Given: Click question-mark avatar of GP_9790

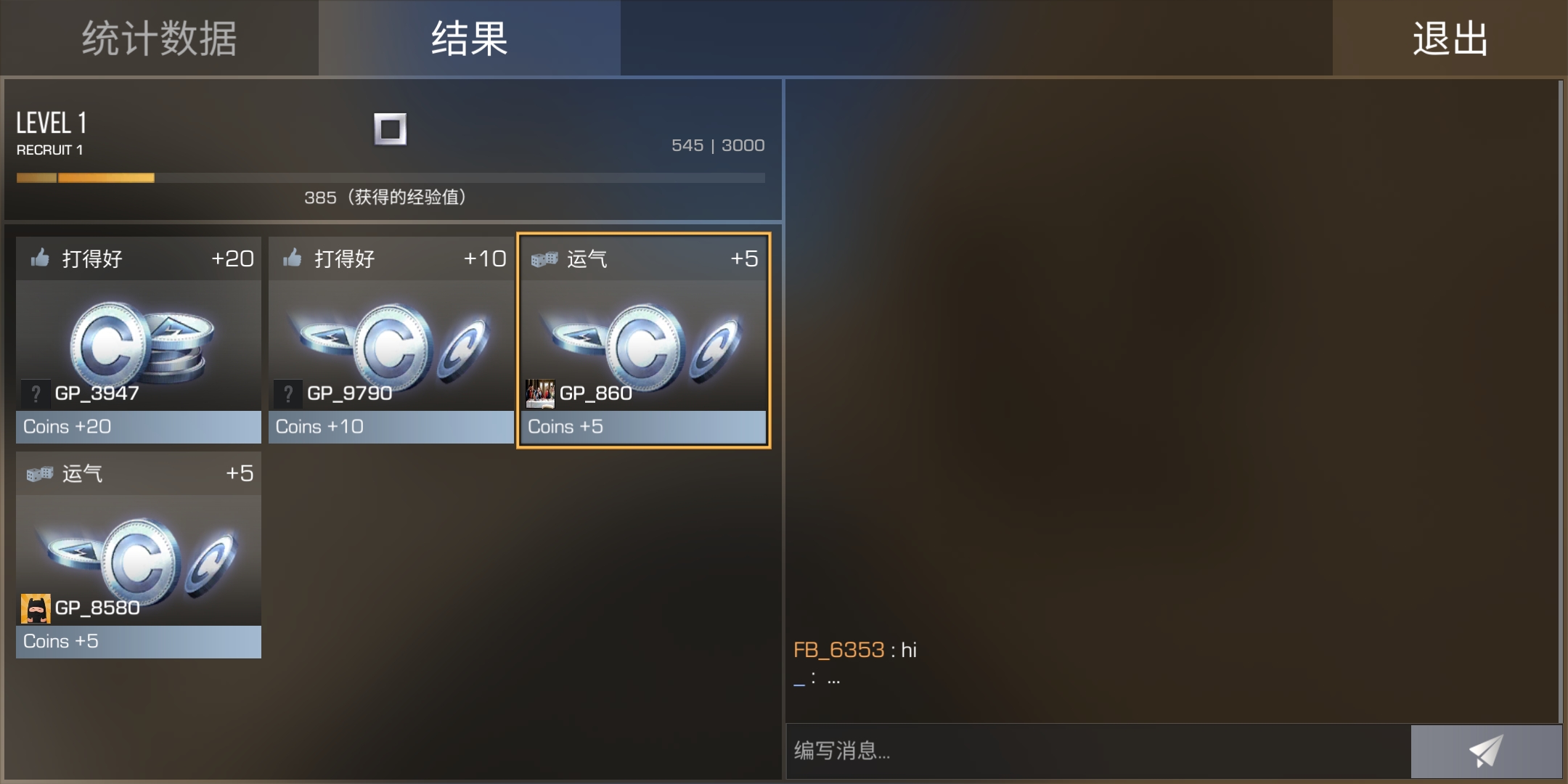Looking at the screenshot, I should (288, 393).
